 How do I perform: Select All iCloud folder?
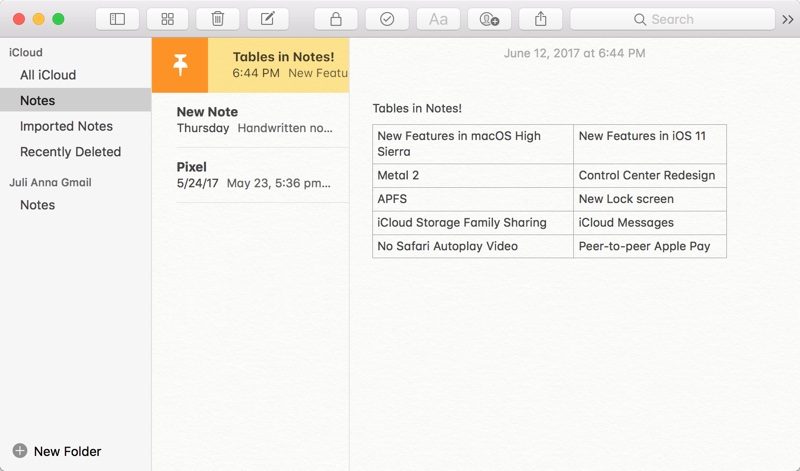pyautogui.click(x=76, y=75)
